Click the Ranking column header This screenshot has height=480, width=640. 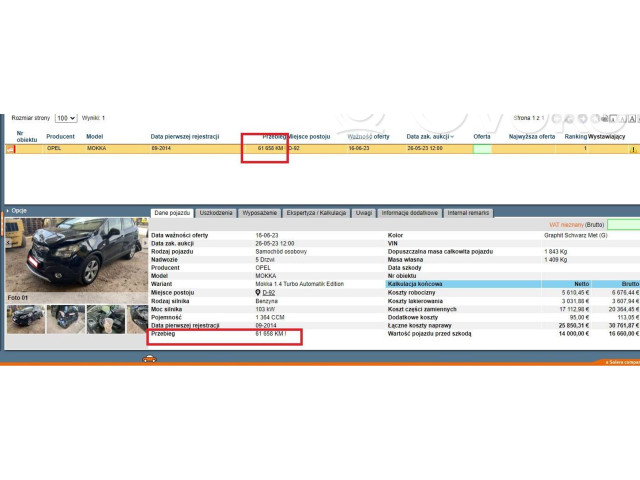point(576,136)
